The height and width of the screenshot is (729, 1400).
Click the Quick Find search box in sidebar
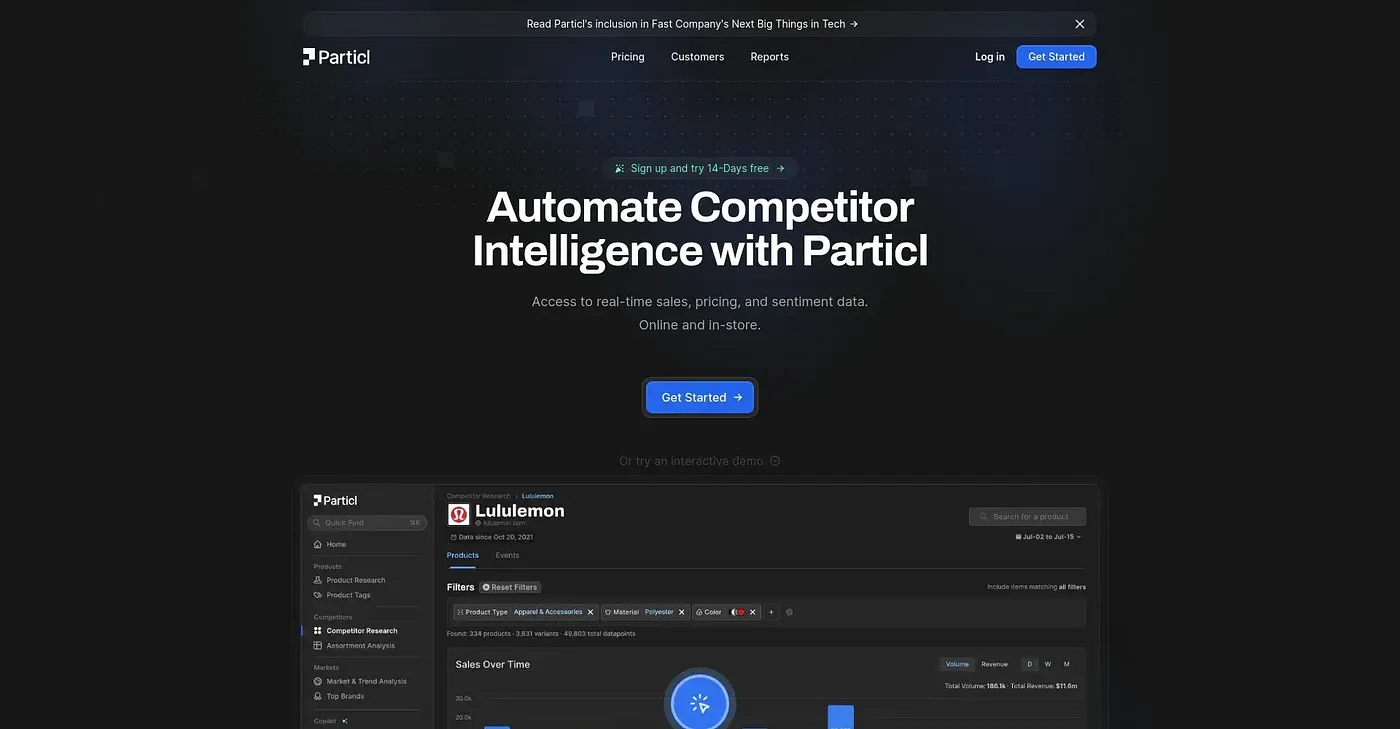tap(367, 522)
